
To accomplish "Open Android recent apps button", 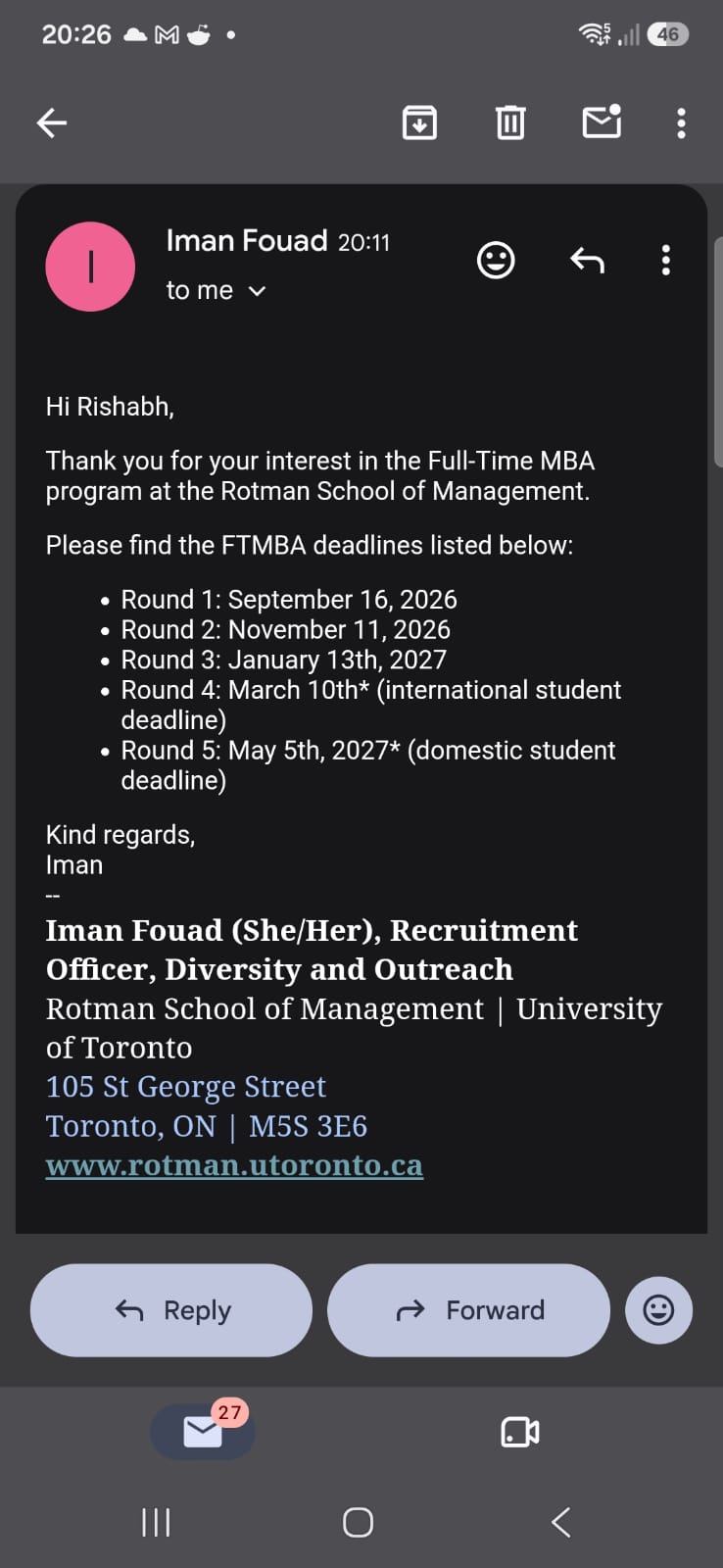I will (156, 1522).
